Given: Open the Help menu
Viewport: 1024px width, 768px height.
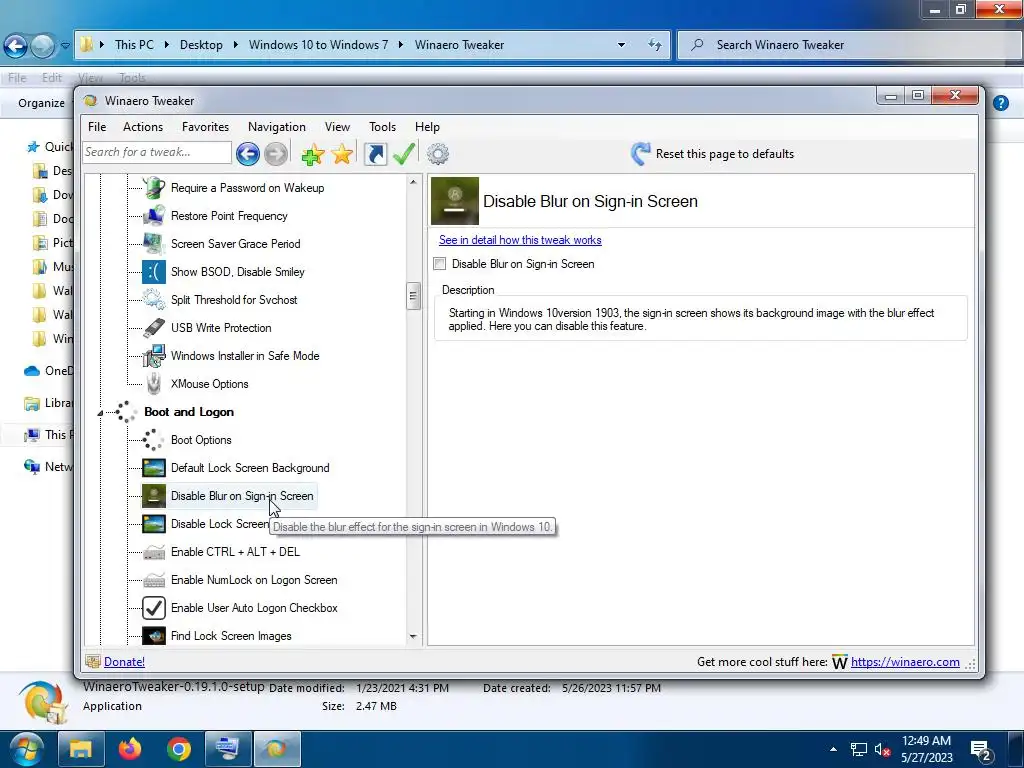Looking at the screenshot, I should pos(427,127).
